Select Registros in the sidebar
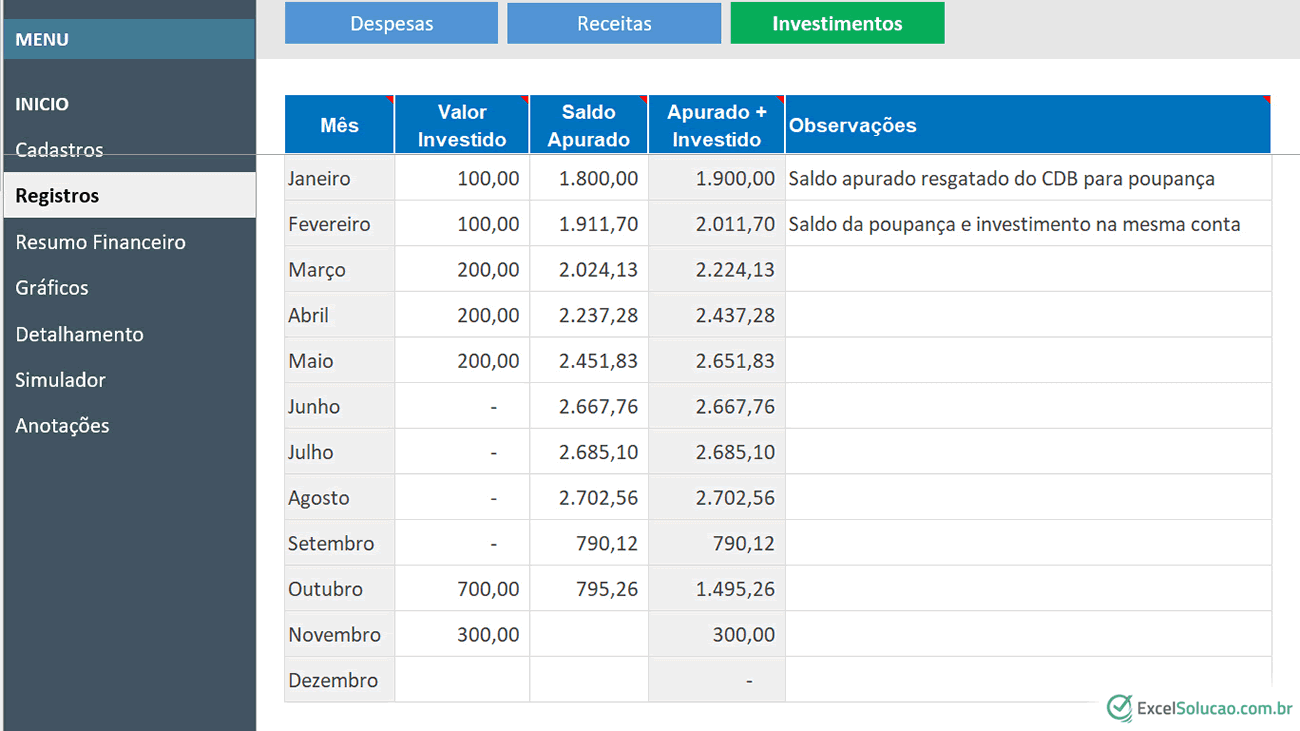This screenshot has width=1300, height=731. pos(129,195)
